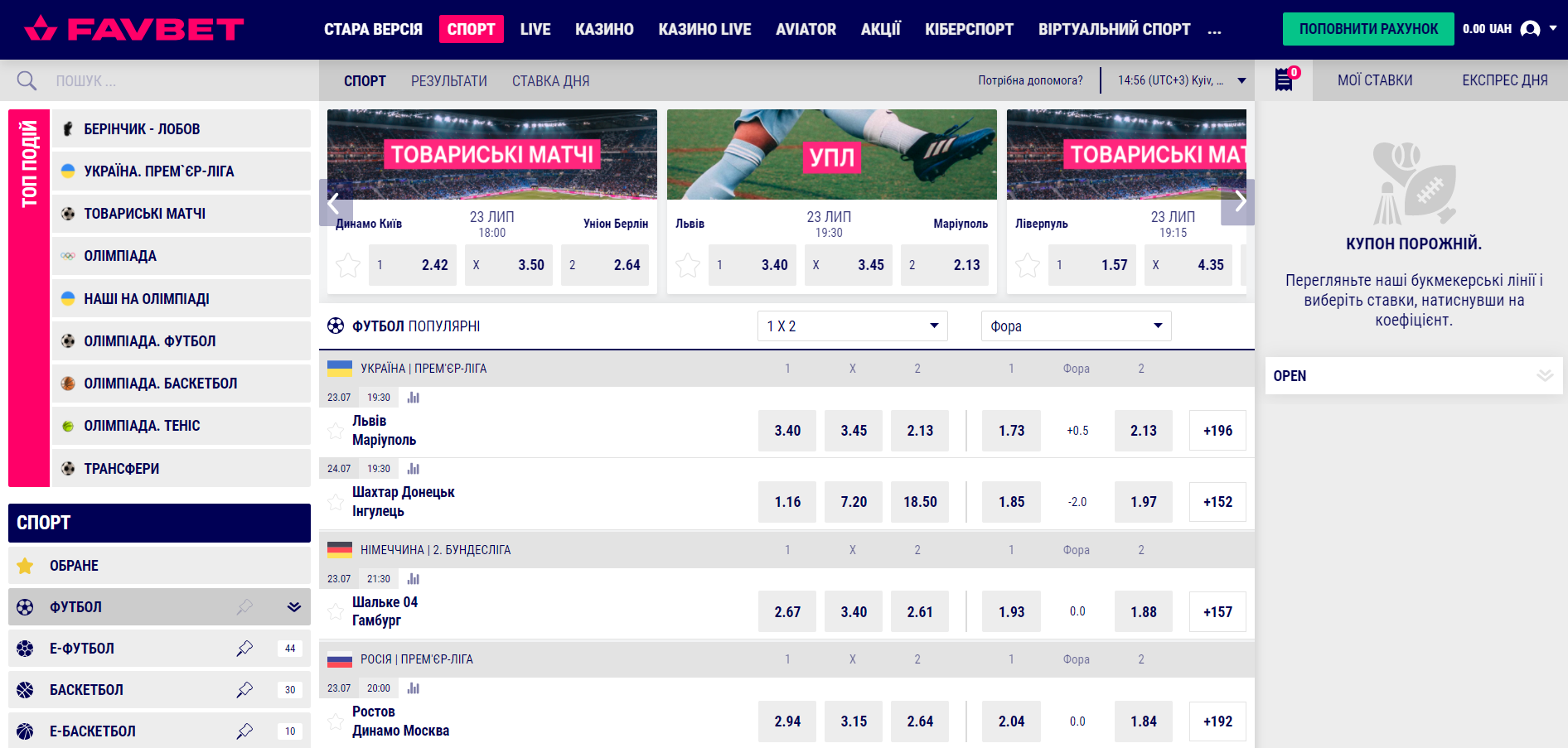Click the user account profile icon
1568x748 pixels.
click(x=1531, y=29)
